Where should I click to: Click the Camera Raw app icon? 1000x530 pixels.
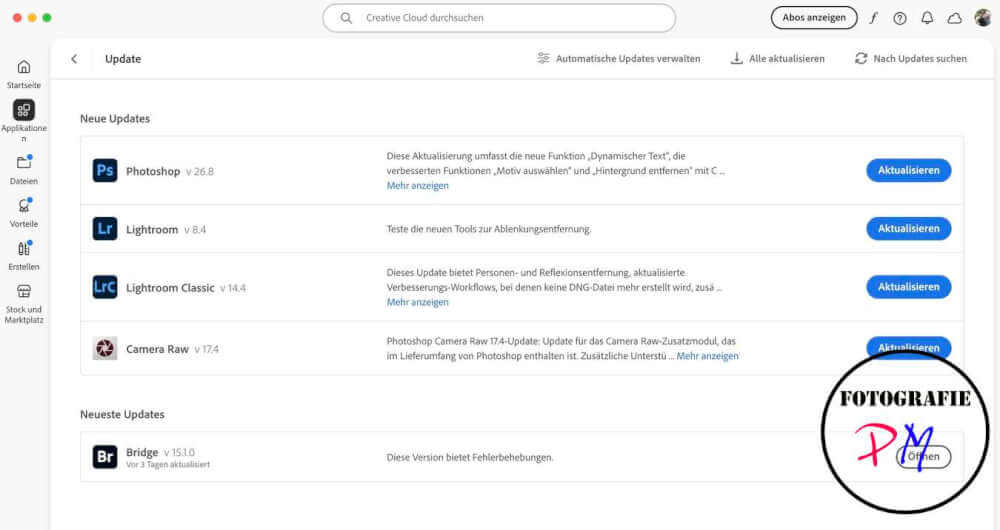click(105, 348)
